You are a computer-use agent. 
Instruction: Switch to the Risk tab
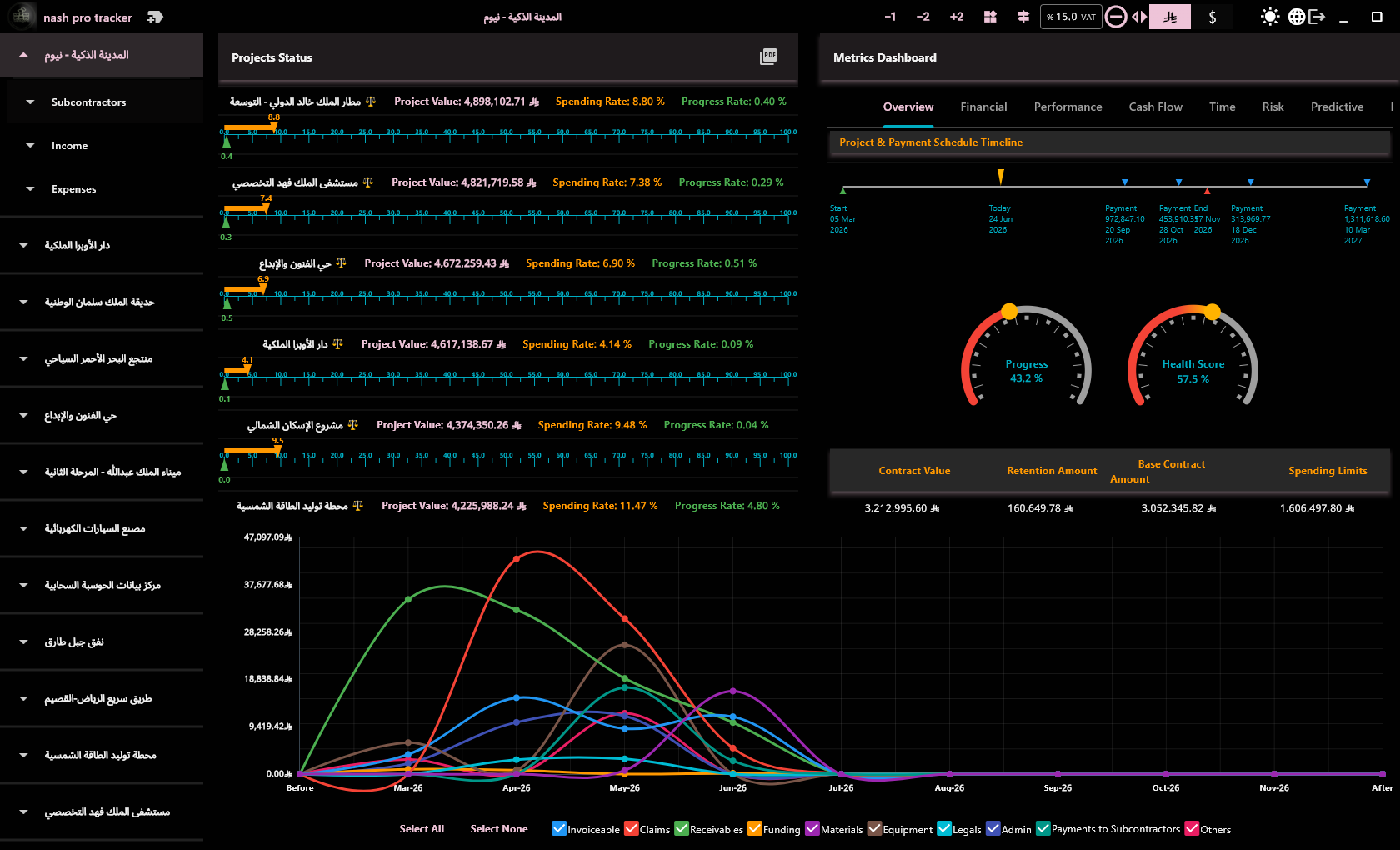pyautogui.click(x=1272, y=107)
